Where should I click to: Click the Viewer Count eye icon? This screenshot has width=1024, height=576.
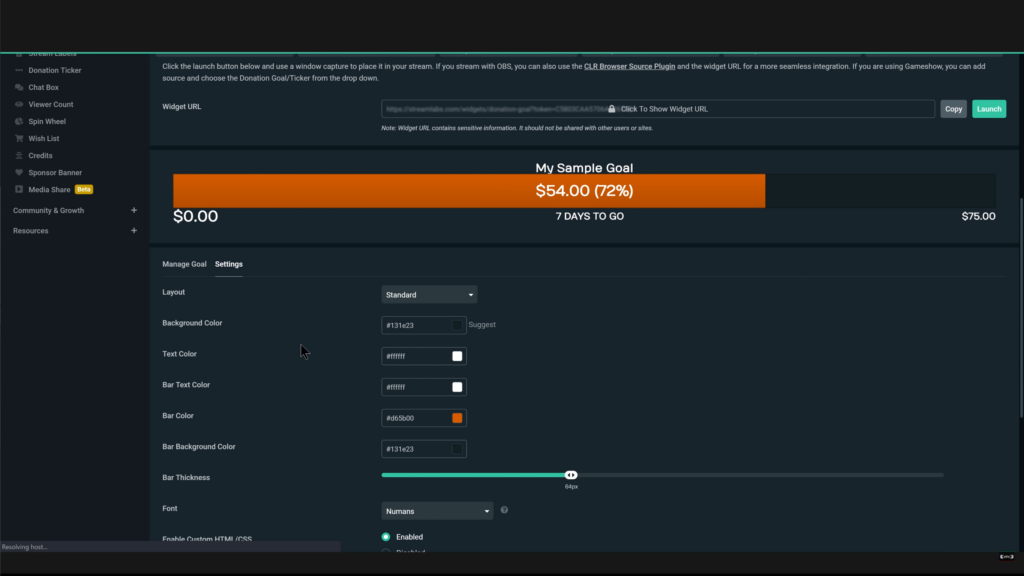click(19, 104)
